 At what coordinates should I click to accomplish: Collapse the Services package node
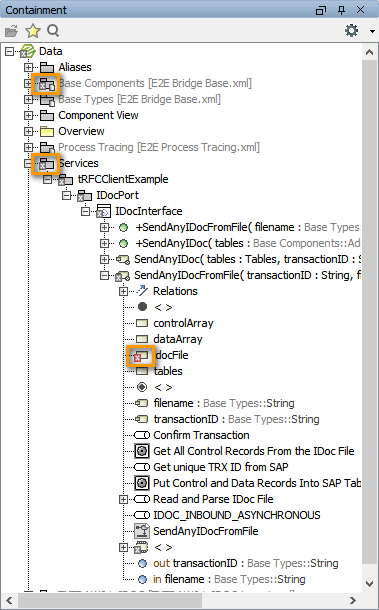coord(28,163)
